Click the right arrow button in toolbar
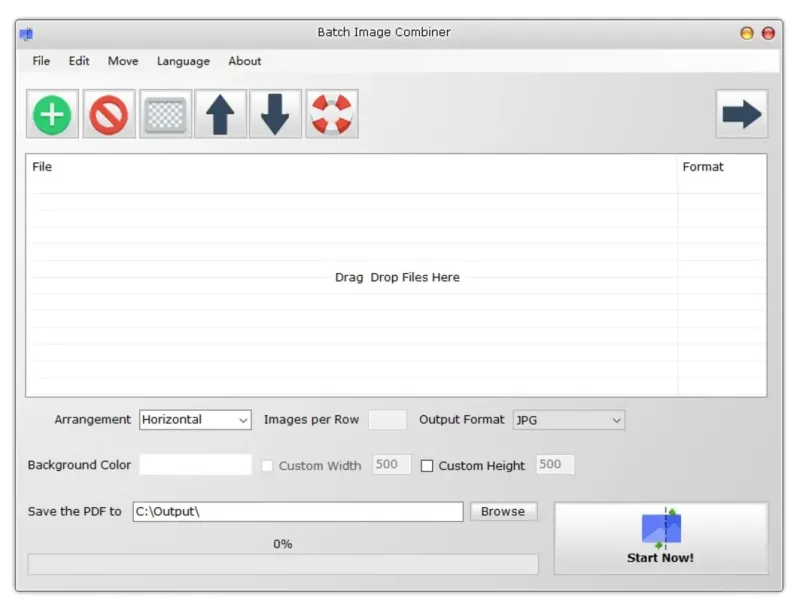Viewport: 800px width, 600px height. click(x=741, y=114)
